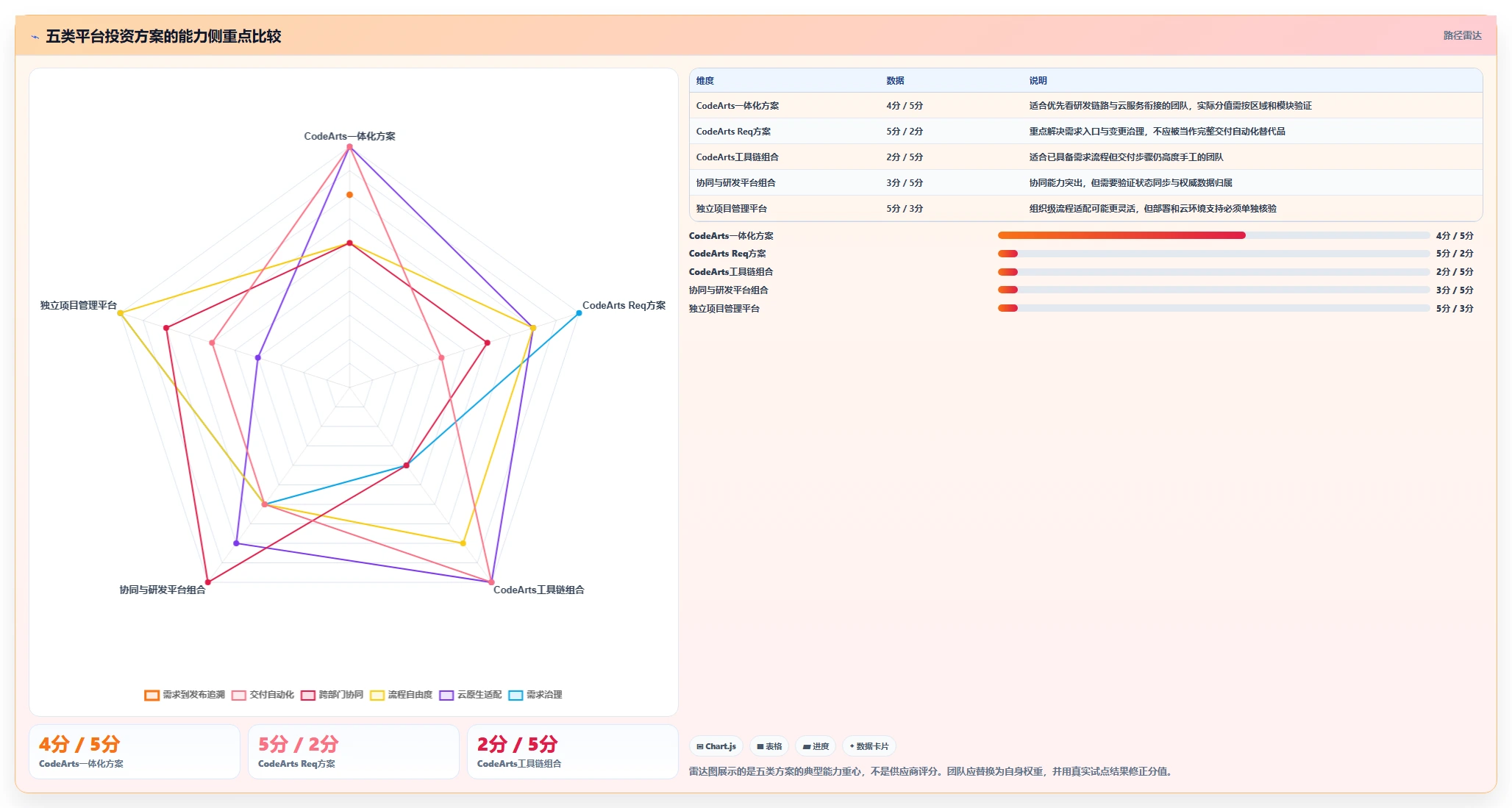Click the 协同与研发平台组合 radar axis label
This screenshot has width=1512, height=808.
163,590
